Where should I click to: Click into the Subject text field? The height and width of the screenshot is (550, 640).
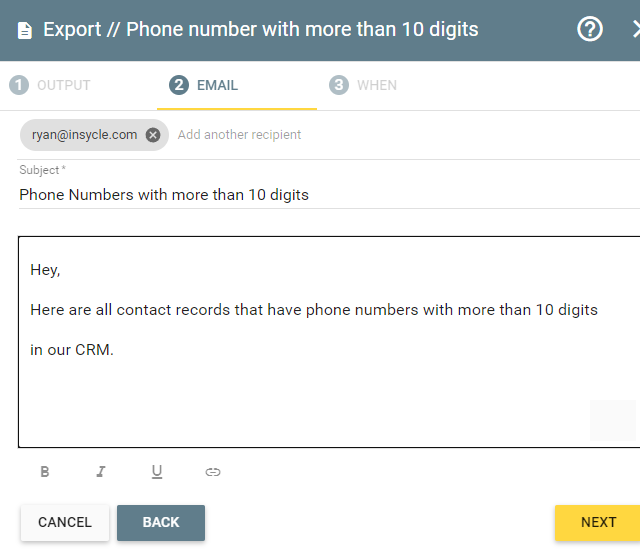(329, 195)
